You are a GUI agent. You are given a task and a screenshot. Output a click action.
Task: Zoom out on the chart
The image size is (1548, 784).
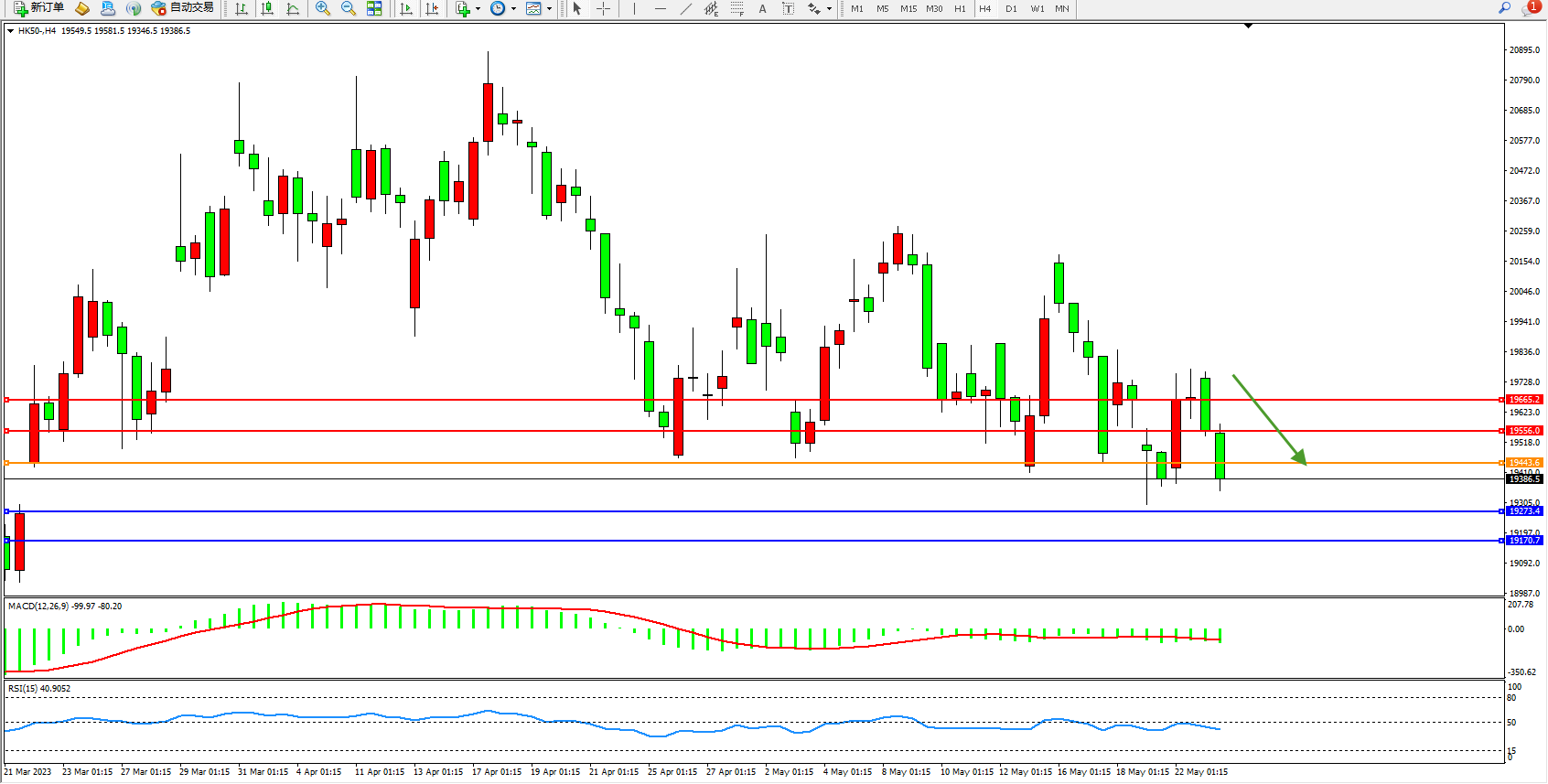(349, 8)
